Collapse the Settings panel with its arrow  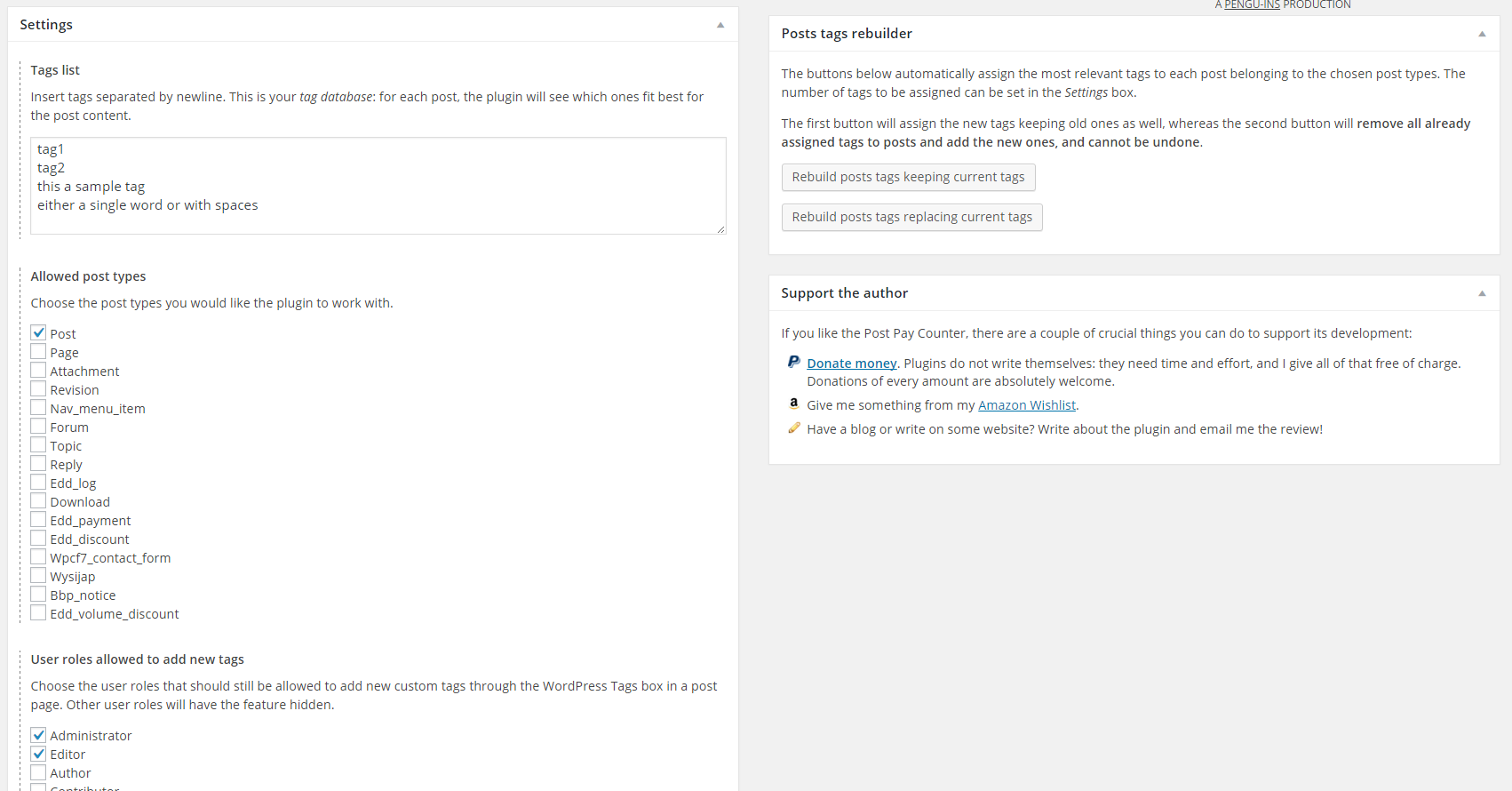pyautogui.click(x=720, y=25)
